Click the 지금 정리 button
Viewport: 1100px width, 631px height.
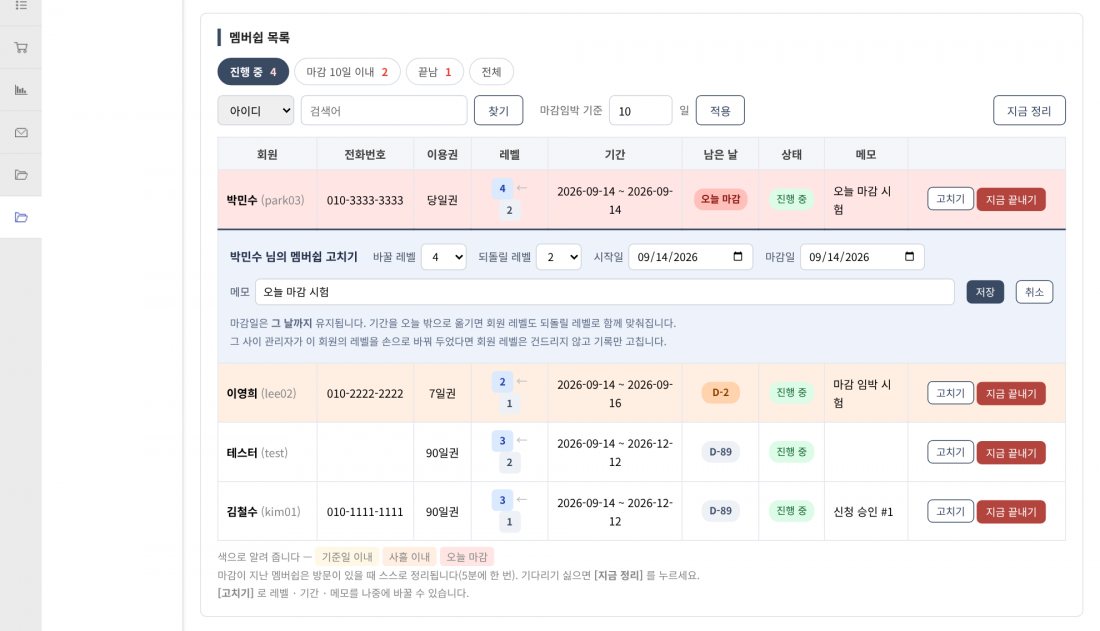1029,110
